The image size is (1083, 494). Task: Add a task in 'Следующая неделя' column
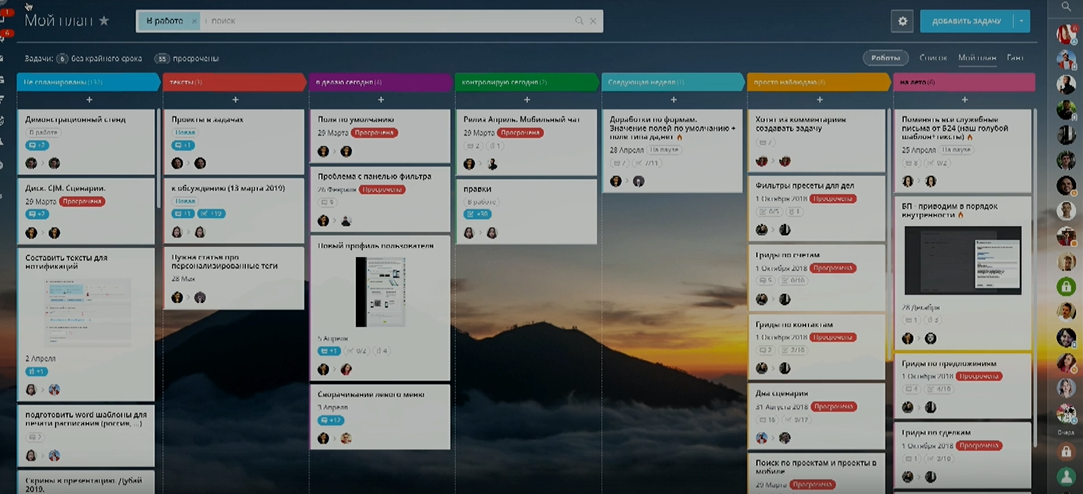click(673, 100)
